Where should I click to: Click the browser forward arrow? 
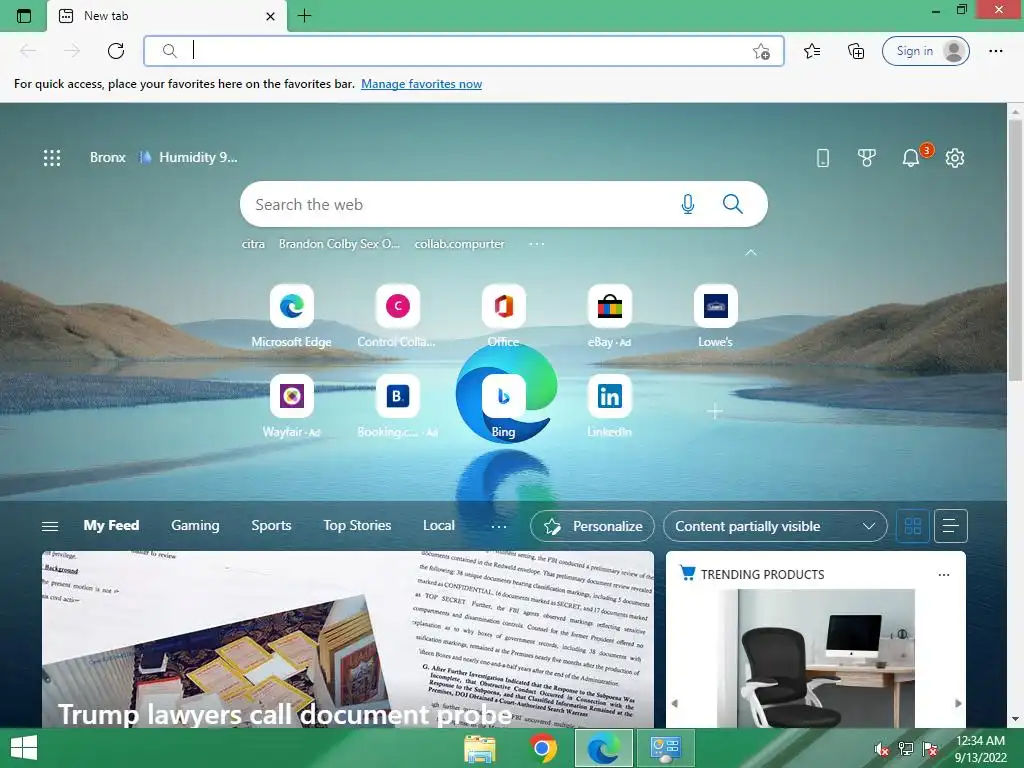point(72,51)
